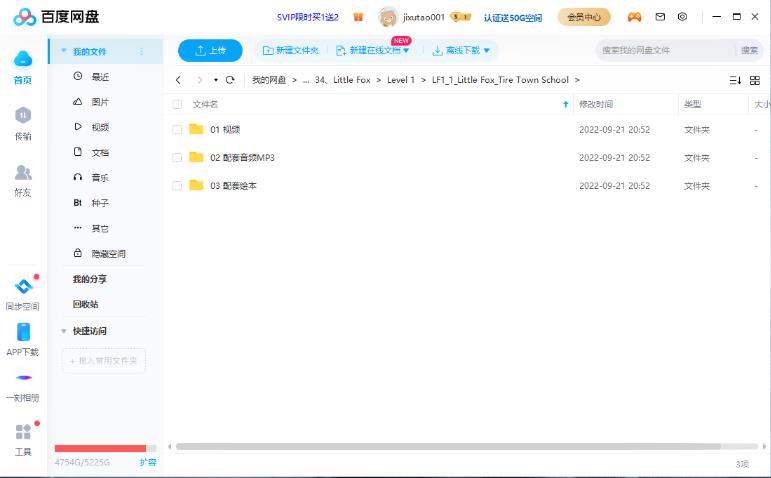The image size is (771, 478).
Task: Click the 新建文件夹 button
Action: pyautogui.click(x=291, y=50)
